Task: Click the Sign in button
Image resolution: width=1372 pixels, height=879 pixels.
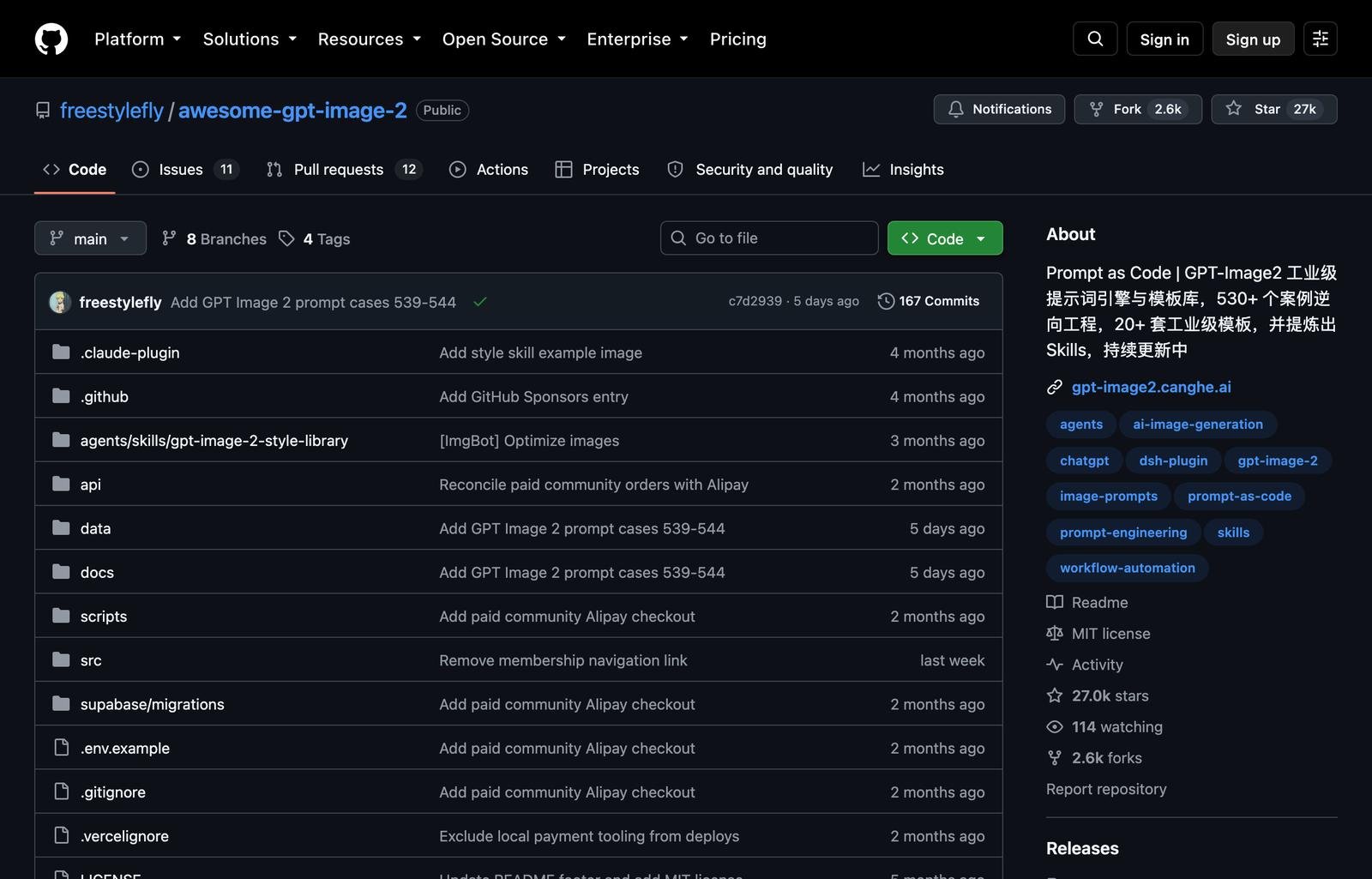Action: tap(1164, 39)
